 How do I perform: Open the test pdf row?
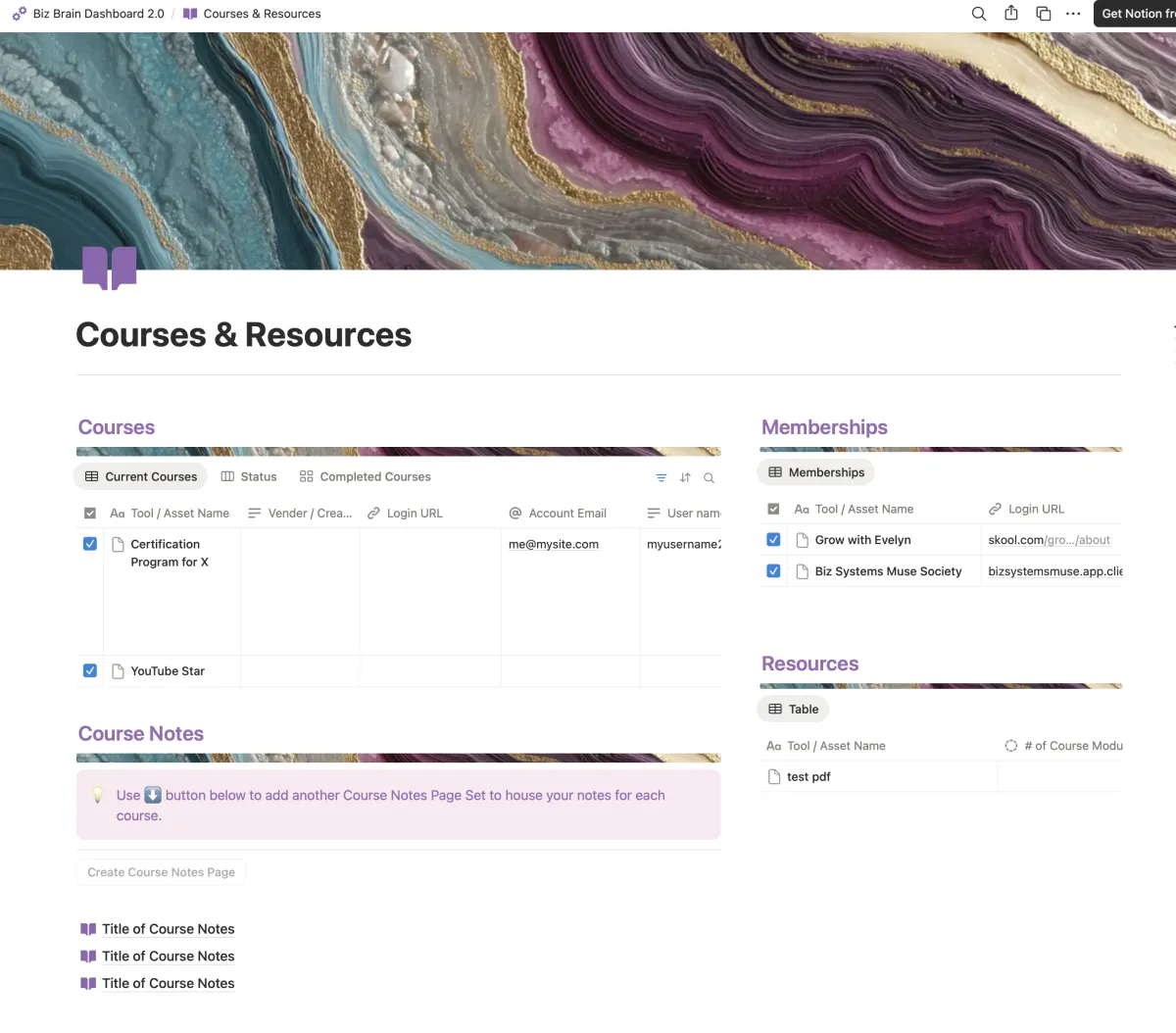click(x=808, y=777)
